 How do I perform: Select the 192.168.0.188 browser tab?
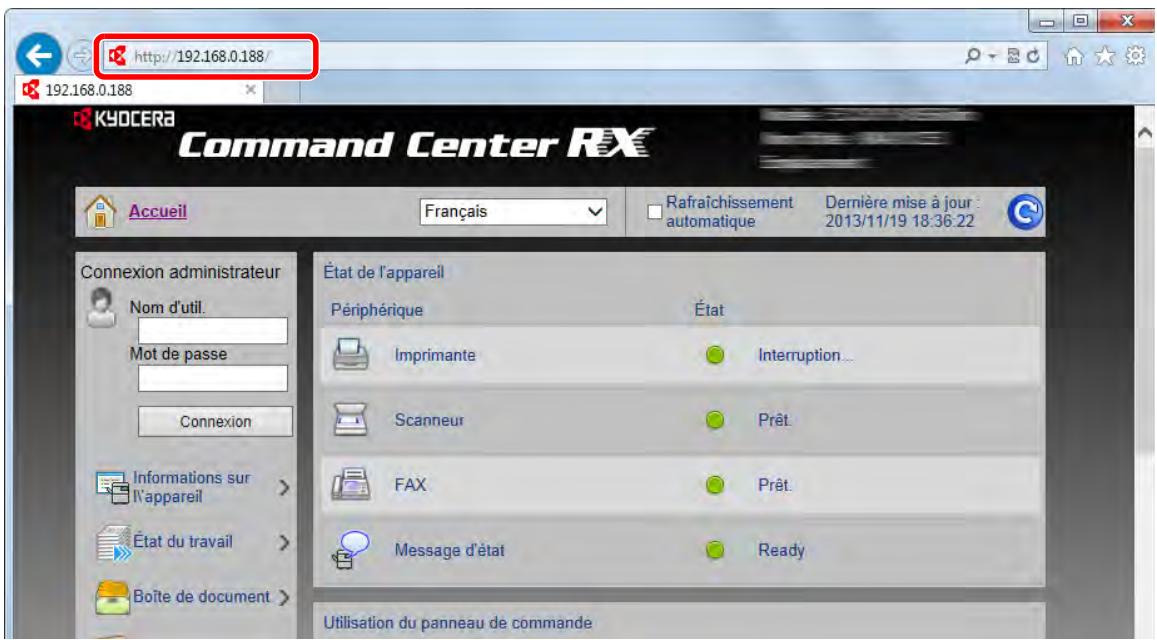click(140, 90)
